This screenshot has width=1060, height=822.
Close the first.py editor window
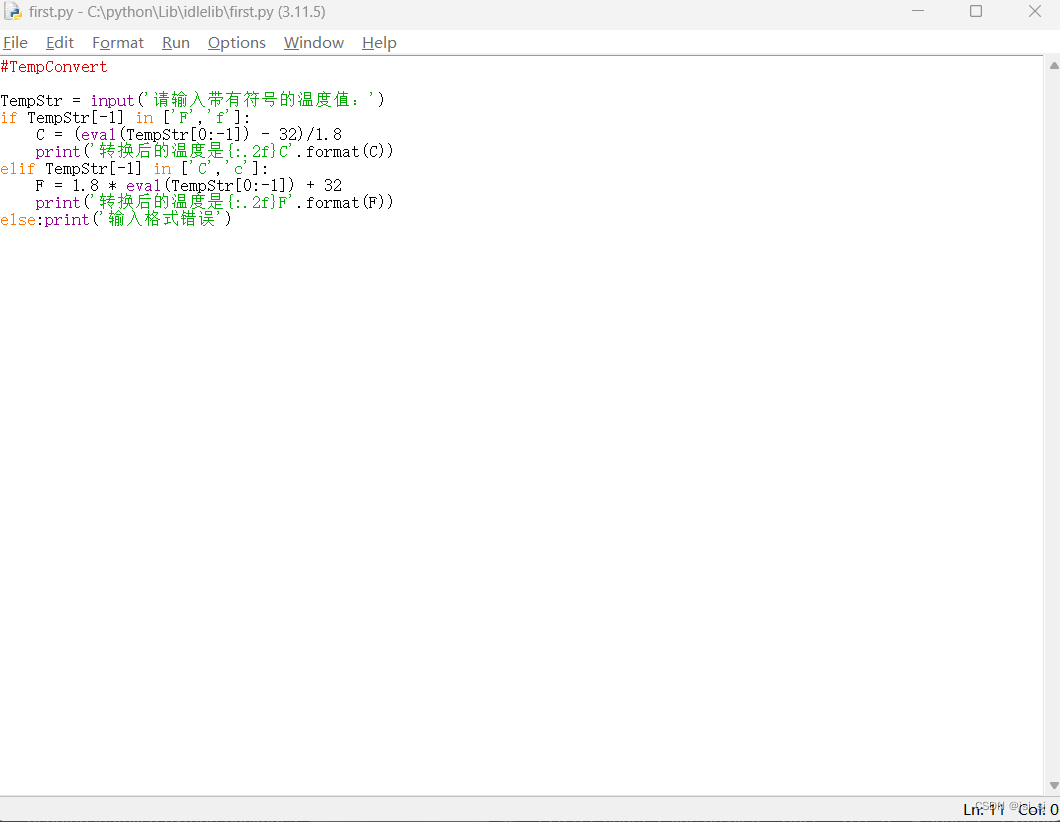1034,11
